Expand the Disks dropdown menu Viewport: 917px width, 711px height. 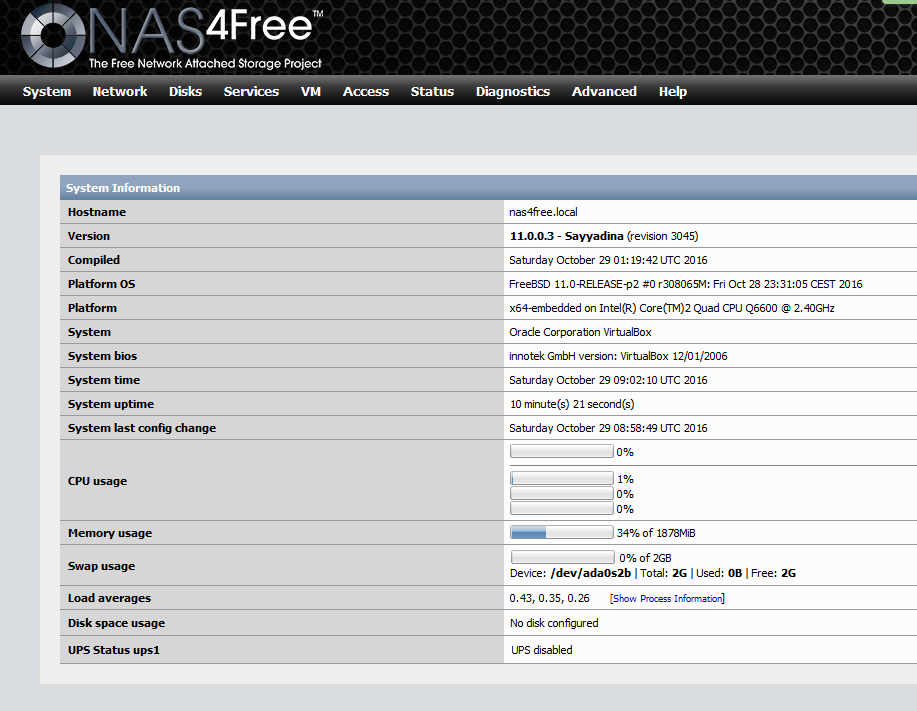185,91
